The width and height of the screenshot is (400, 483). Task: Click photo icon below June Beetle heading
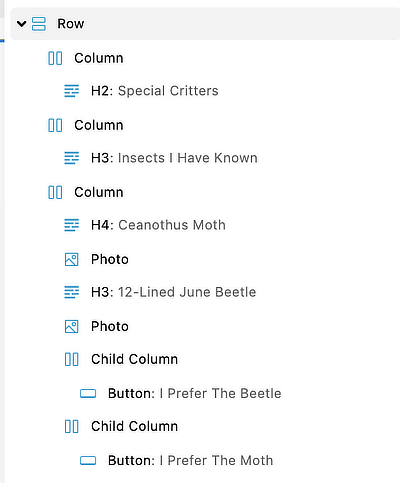[72, 326]
